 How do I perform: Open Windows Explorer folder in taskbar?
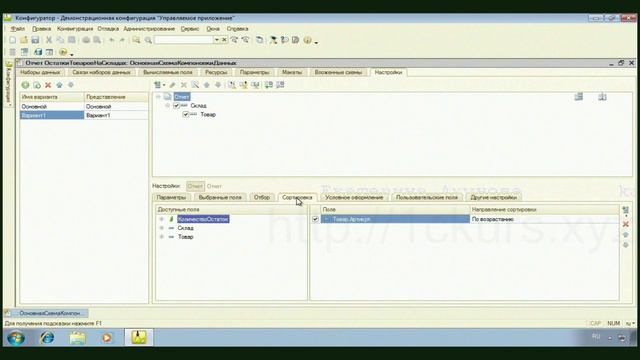point(78,338)
